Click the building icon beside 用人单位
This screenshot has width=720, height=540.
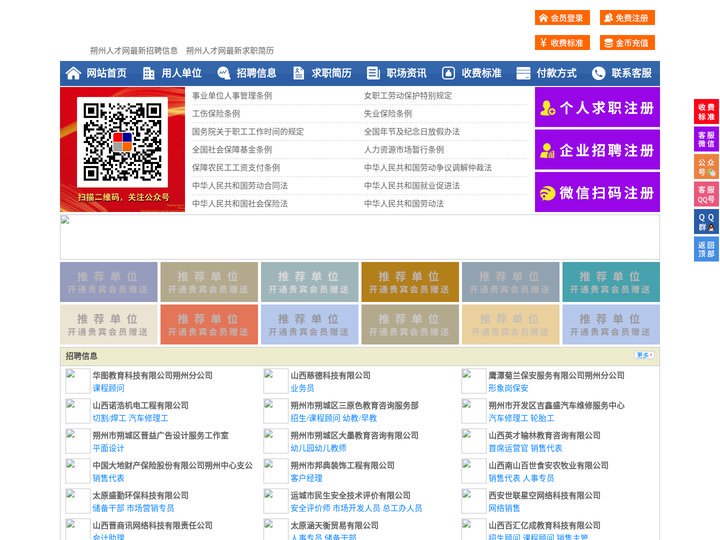148,73
